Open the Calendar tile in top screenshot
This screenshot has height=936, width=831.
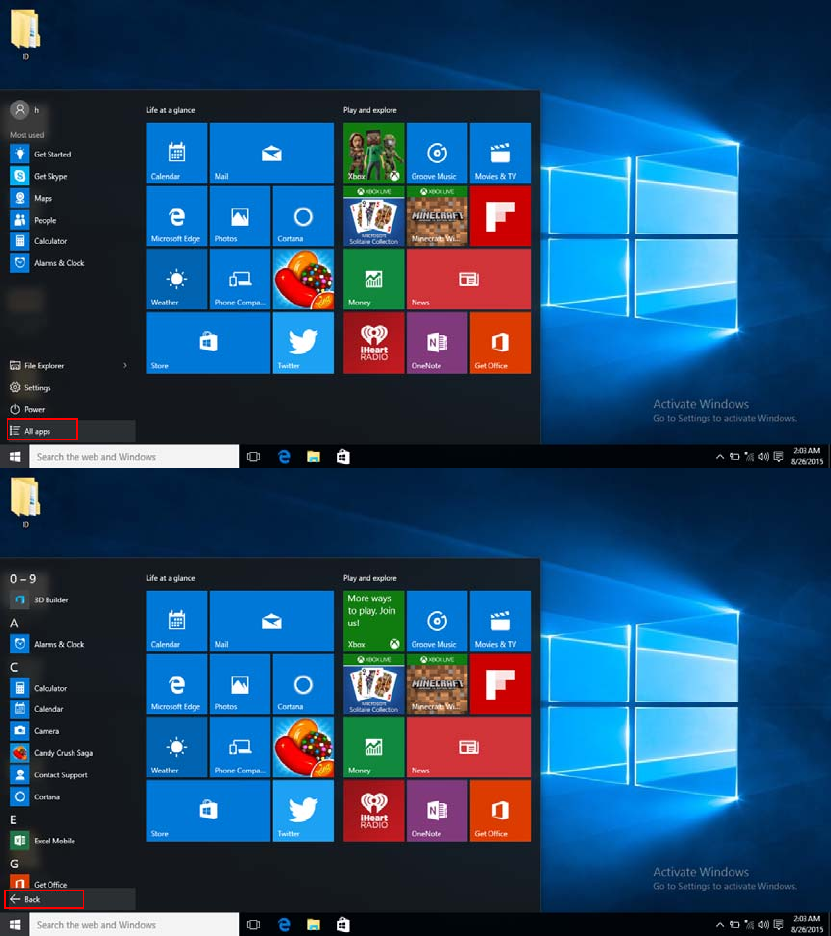pyautogui.click(x=177, y=153)
